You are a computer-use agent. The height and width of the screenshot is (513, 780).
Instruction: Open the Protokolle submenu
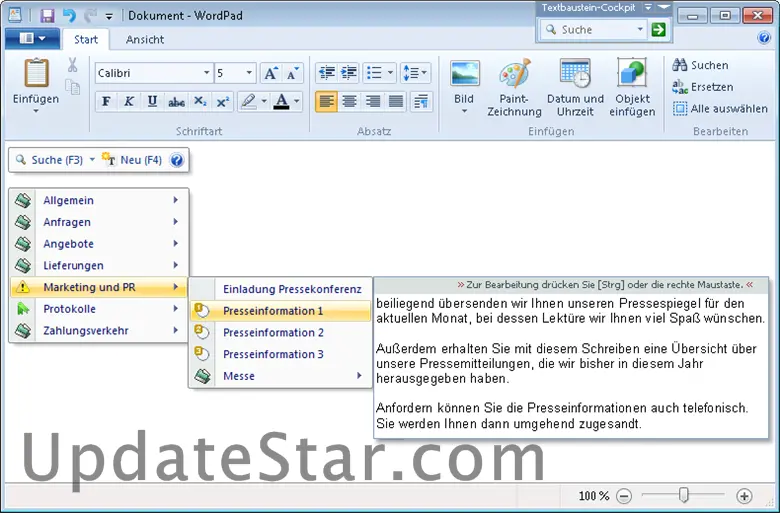click(x=98, y=309)
